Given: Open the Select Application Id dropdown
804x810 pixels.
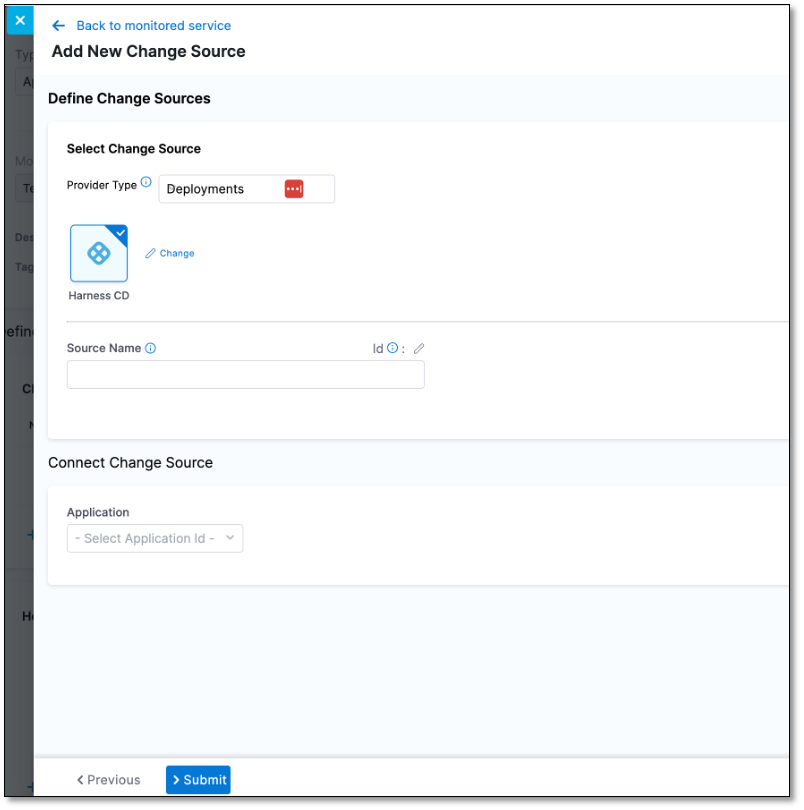Looking at the screenshot, I should (155, 538).
